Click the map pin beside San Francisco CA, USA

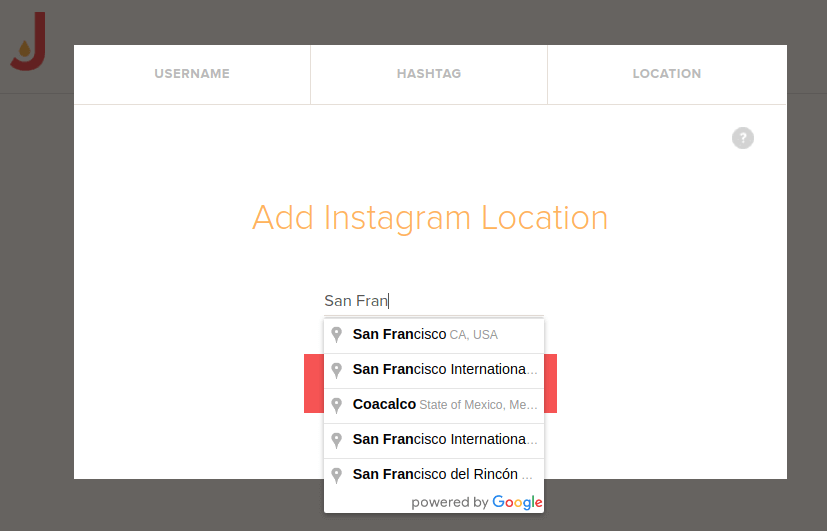pyautogui.click(x=336, y=335)
